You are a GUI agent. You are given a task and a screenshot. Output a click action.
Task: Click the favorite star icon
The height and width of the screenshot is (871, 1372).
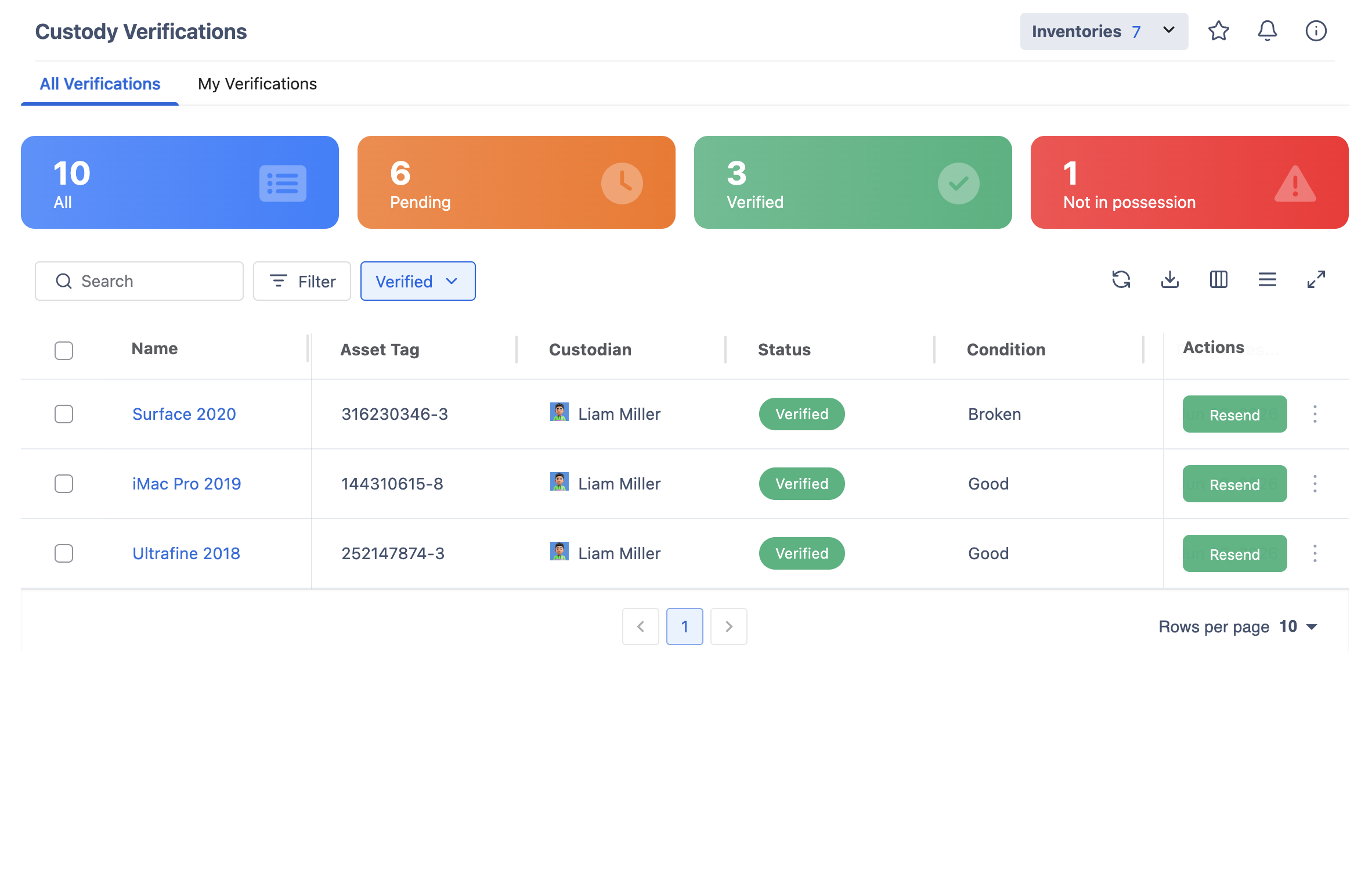click(1218, 31)
